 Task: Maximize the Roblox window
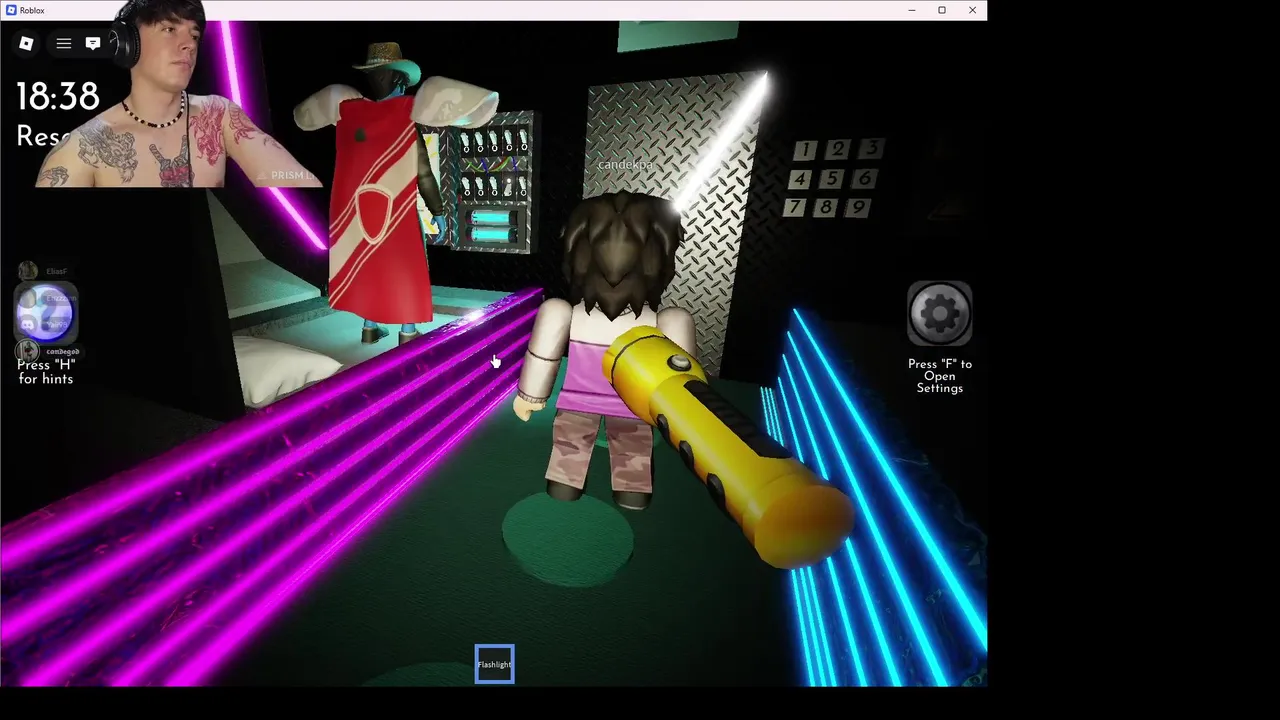click(942, 10)
